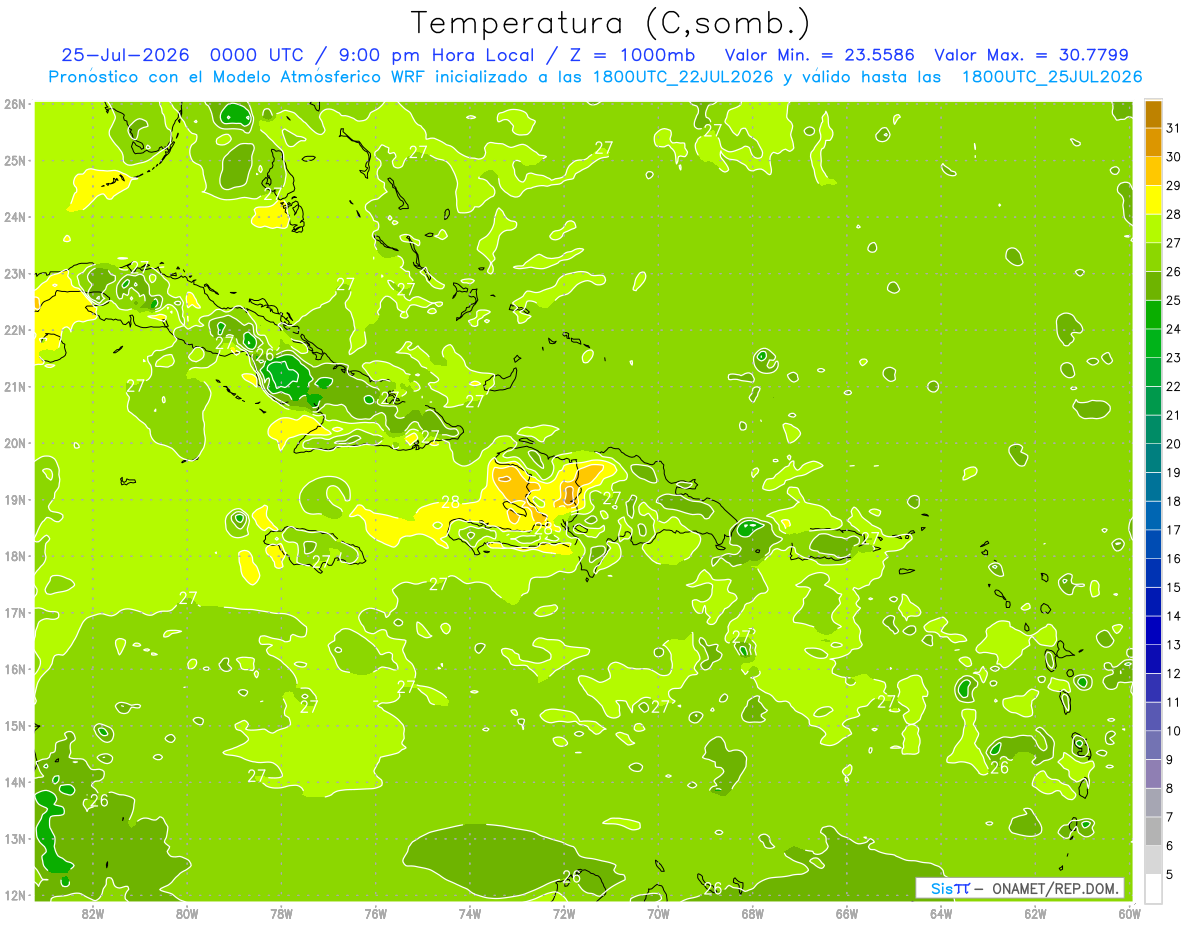
Task: Click the '28' contour label west of Haiti
Action: point(450,502)
